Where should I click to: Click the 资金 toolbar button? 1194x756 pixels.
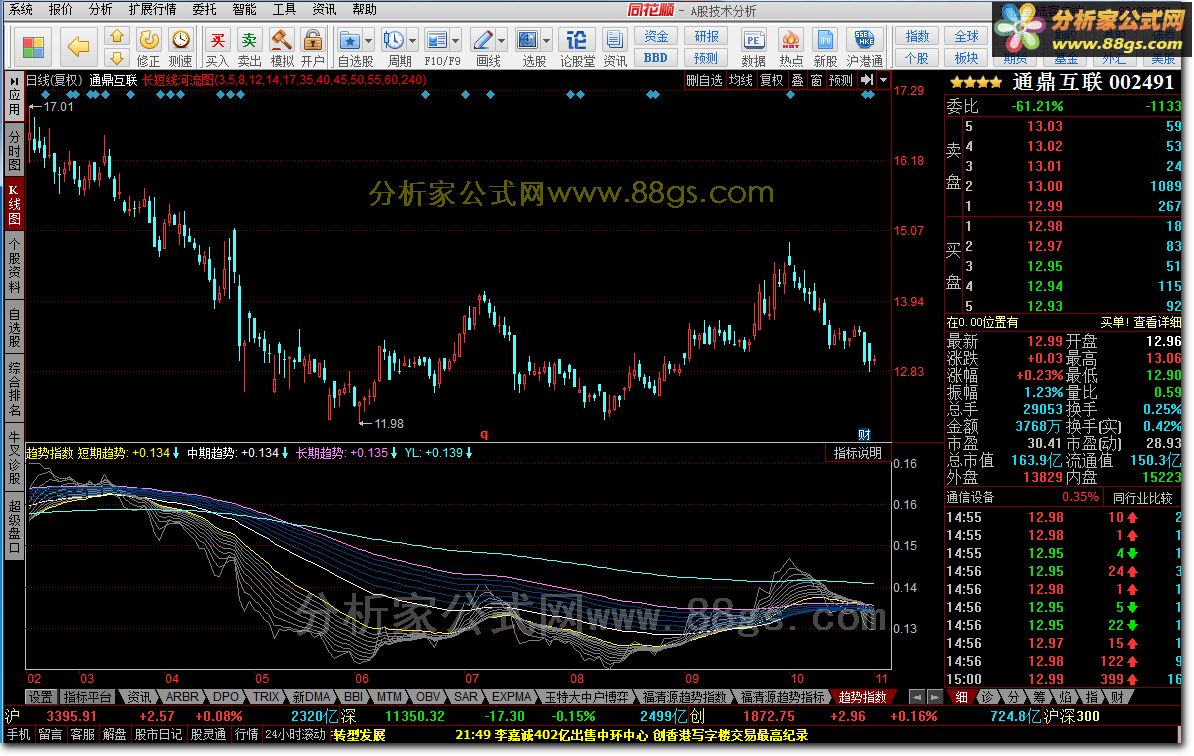click(x=656, y=37)
